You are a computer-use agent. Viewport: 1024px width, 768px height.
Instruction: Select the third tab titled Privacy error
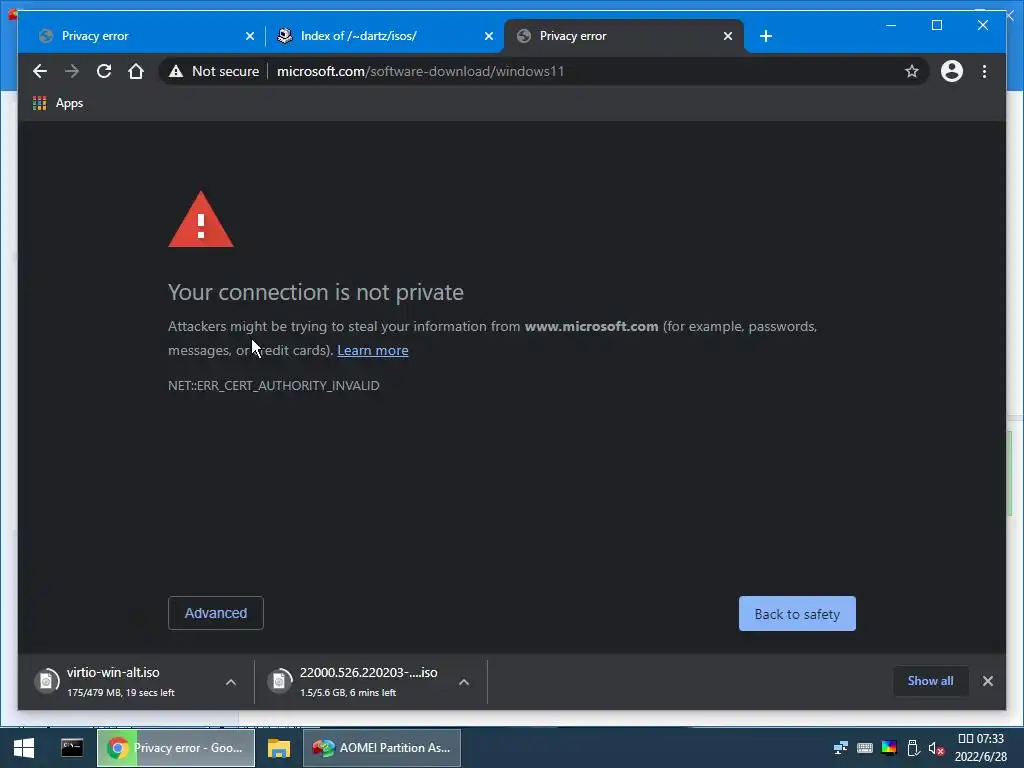(622, 36)
